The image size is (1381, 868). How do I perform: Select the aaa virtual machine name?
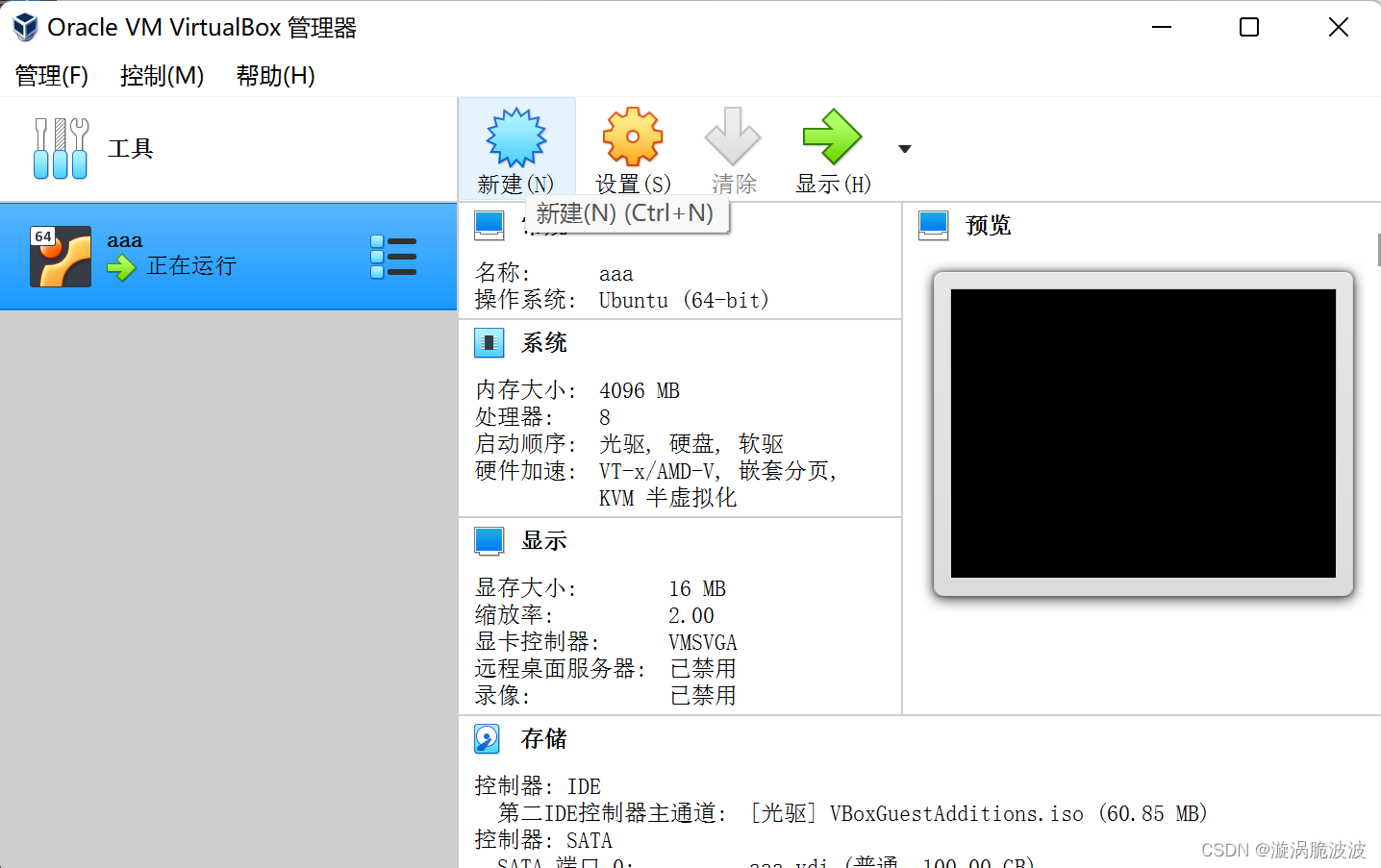click(x=125, y=240)
